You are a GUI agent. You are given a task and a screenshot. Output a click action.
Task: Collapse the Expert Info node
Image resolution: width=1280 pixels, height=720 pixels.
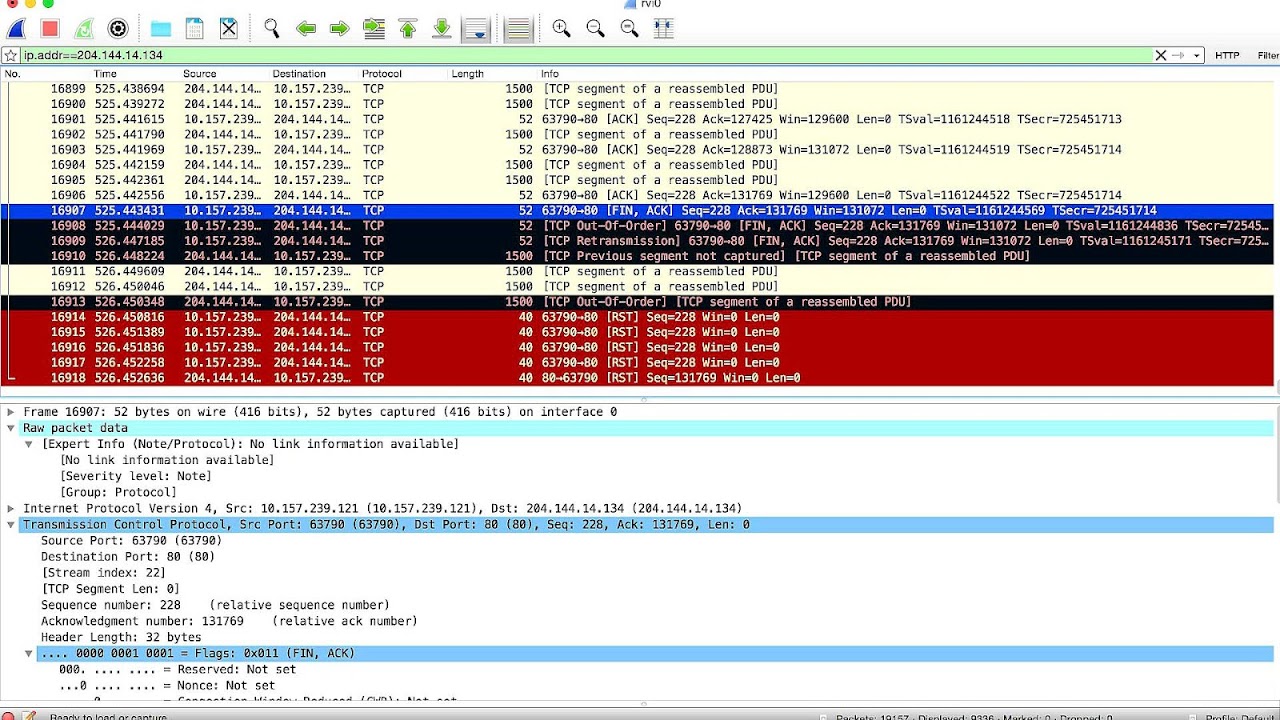coord(29,444)
